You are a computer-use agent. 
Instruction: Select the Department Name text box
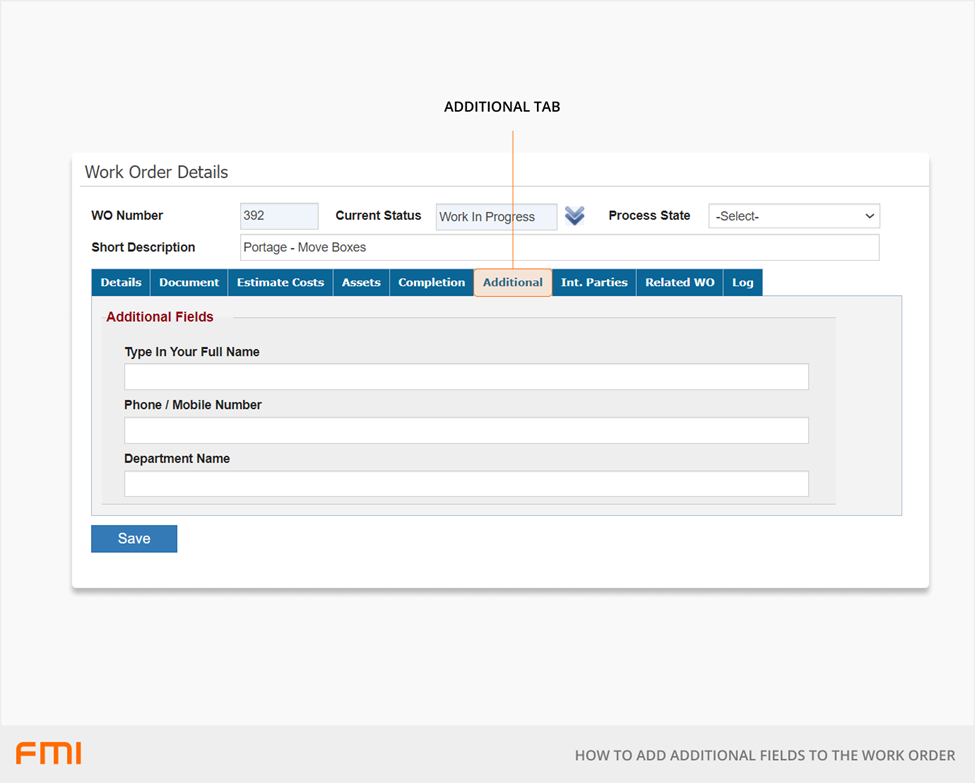[466, 484]
